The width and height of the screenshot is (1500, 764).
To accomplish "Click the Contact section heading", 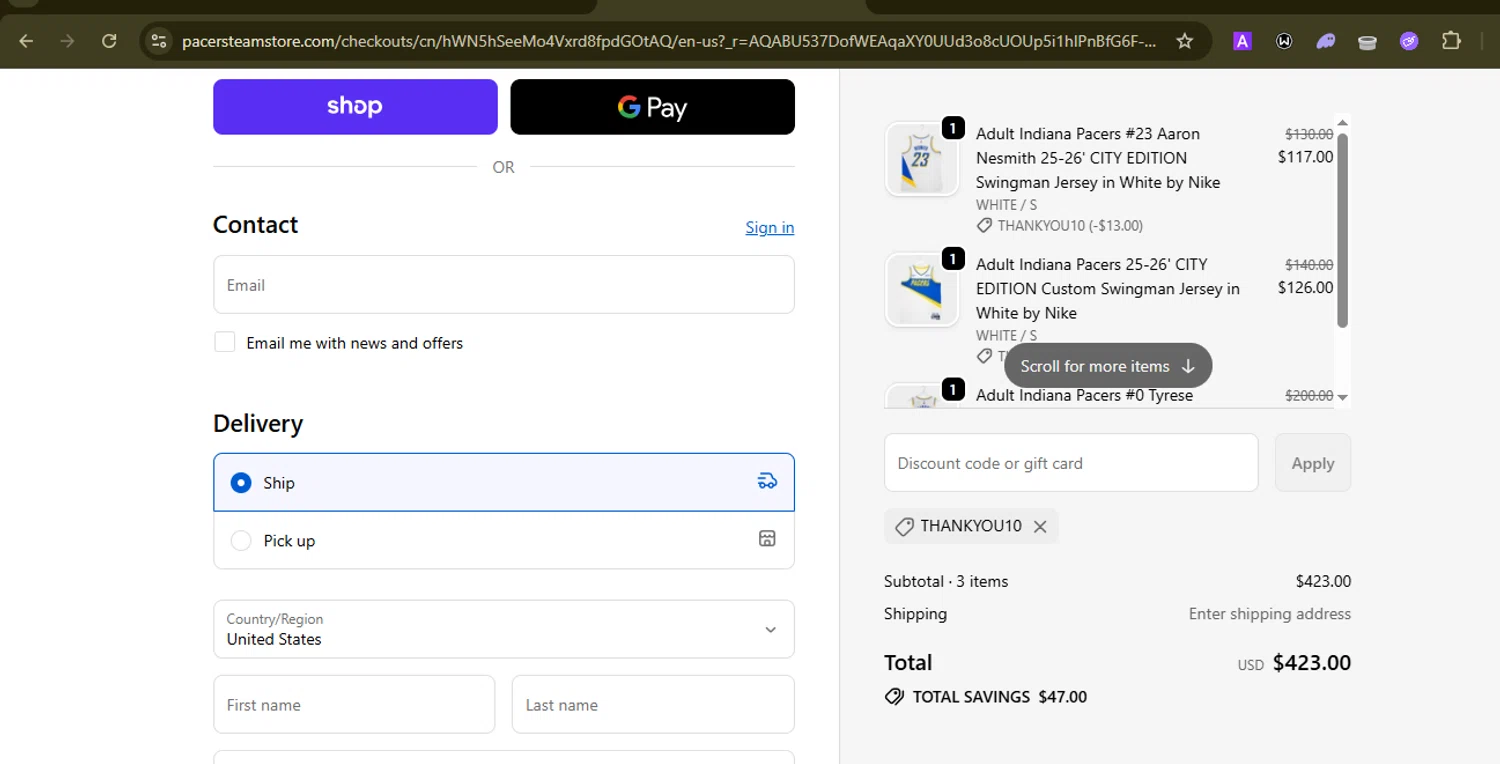I will pyautogui.click(x=255, y=225).
